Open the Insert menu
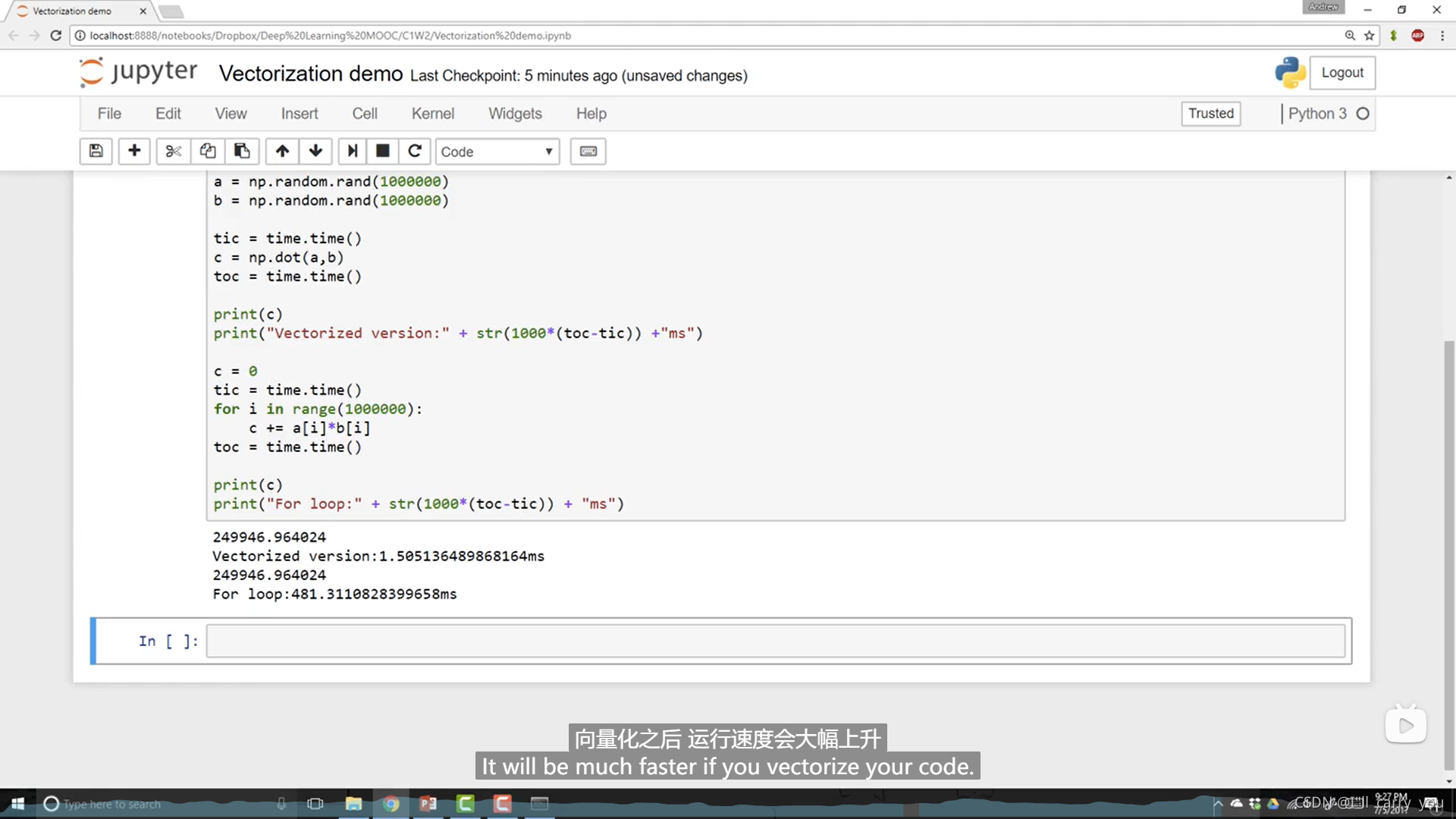This screenshot has width=1456, height=819. point(300,113)
